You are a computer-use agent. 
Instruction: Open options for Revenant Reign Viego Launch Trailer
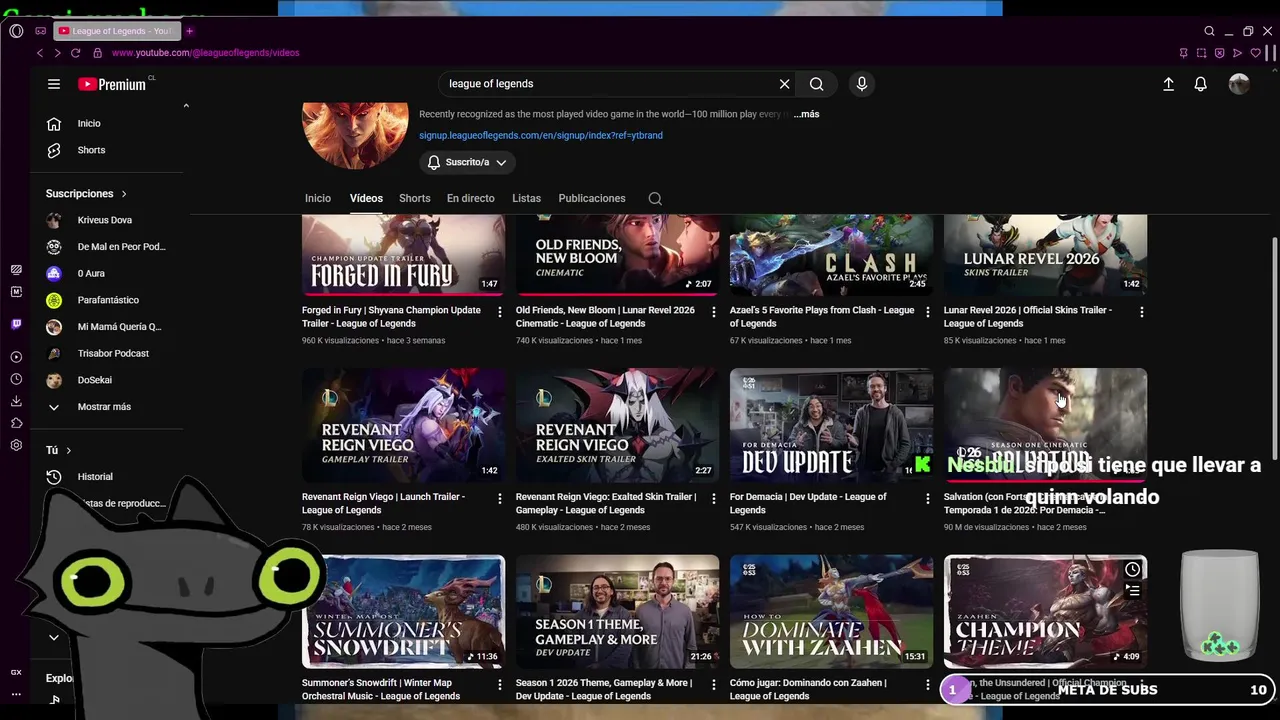[500, 498]
